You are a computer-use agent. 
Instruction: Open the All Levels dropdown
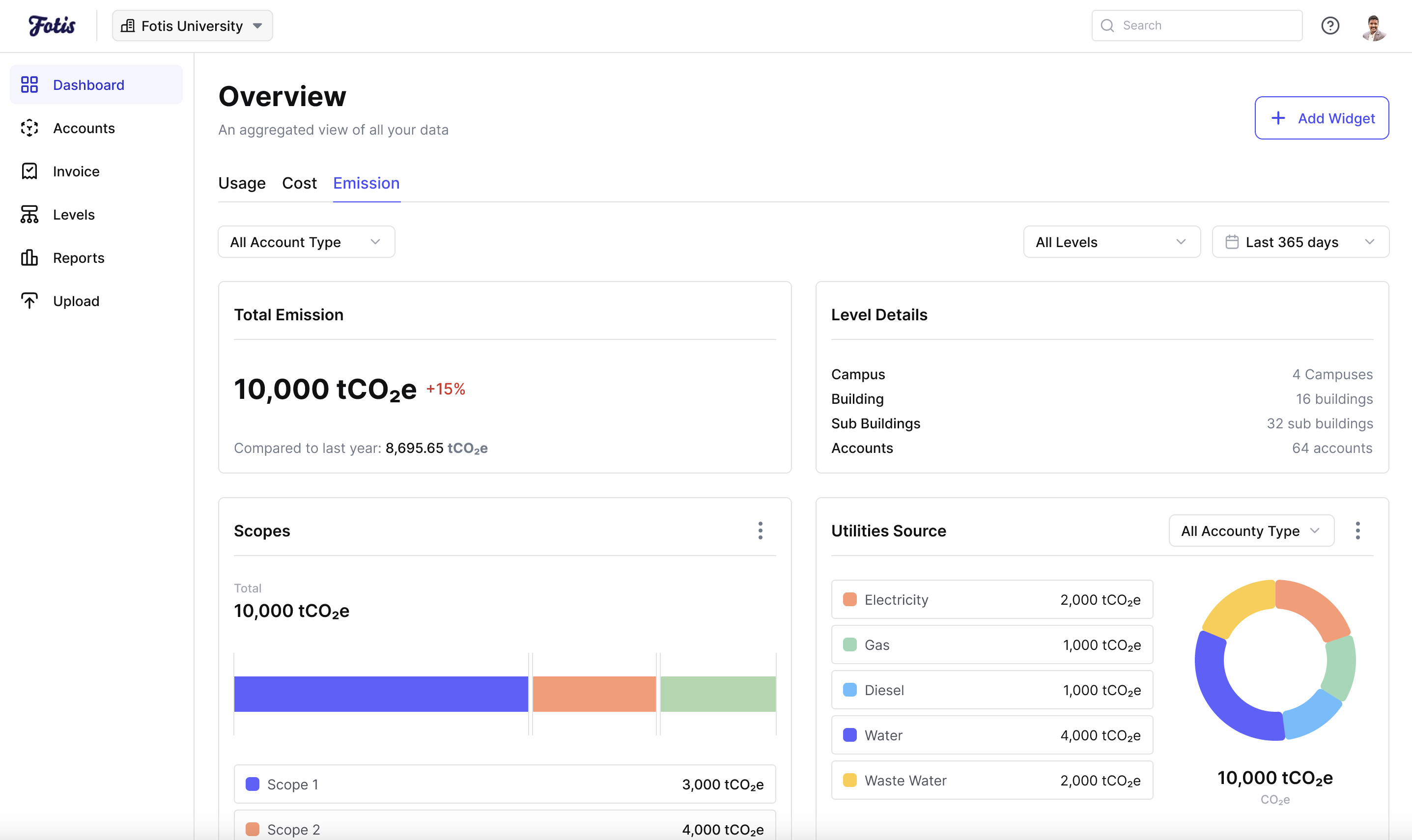pyautogui.click(x=1111, y=242)
